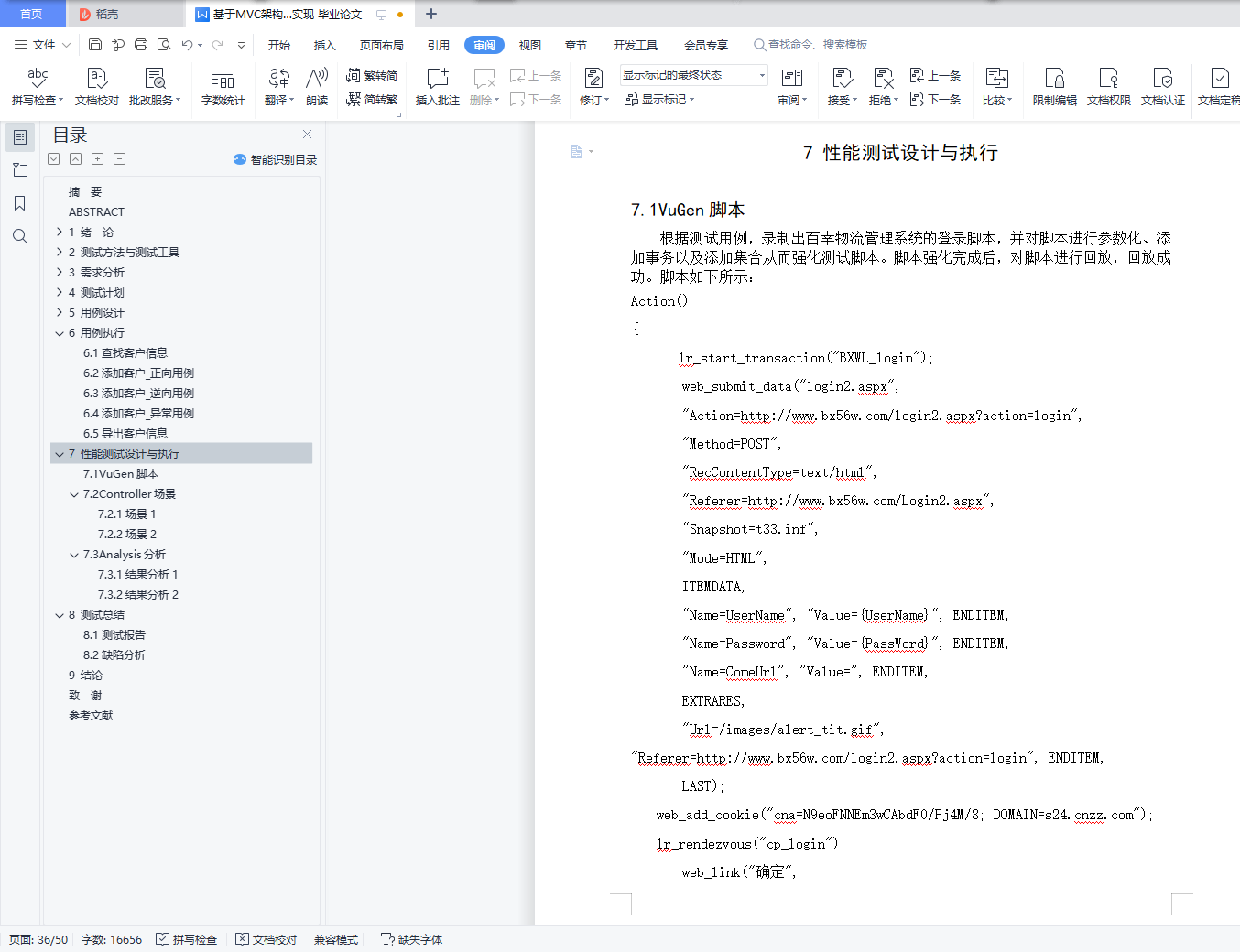
Task: Convert text with 简转繁
Action: click(x=372, y=99)
